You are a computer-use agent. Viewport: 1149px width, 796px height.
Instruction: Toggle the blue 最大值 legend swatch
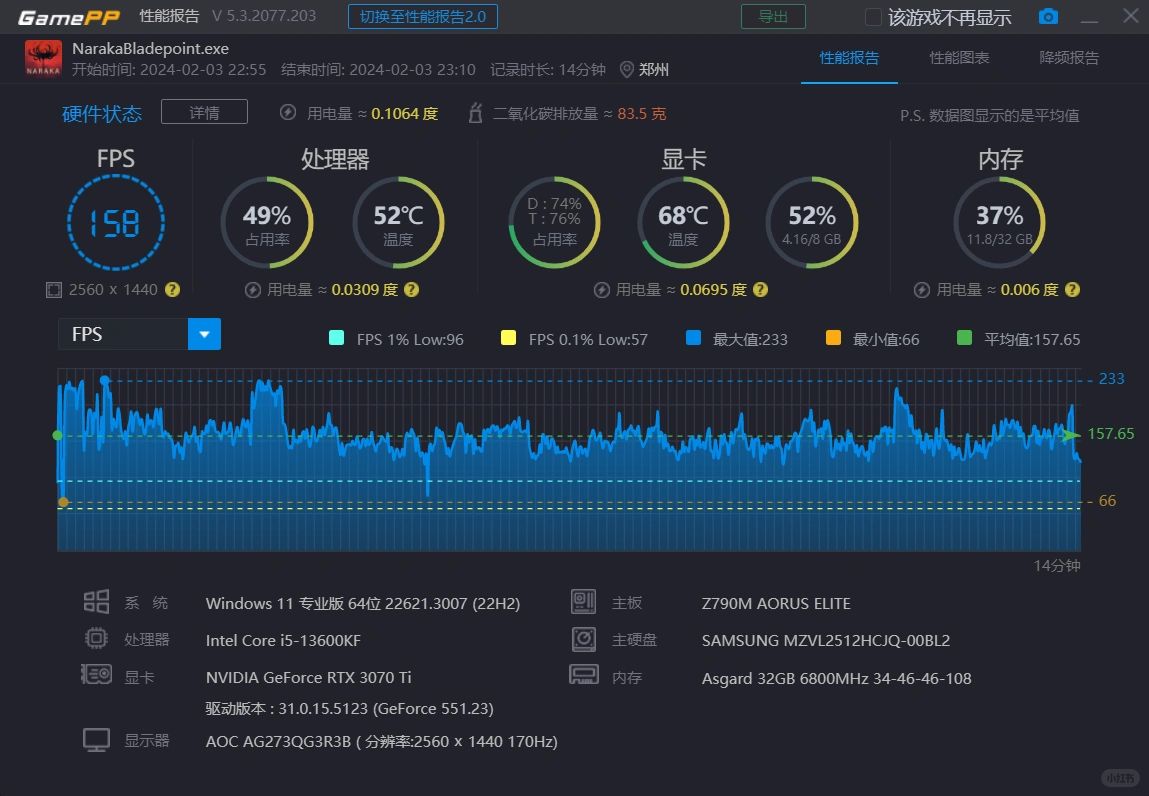(693, 338)
